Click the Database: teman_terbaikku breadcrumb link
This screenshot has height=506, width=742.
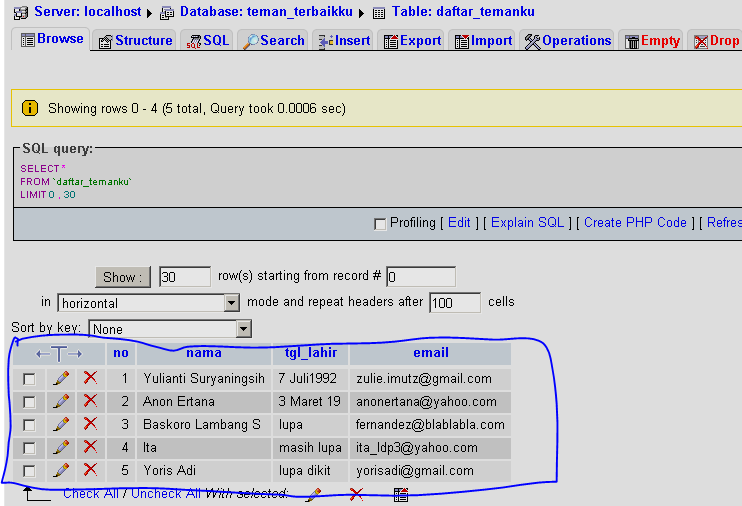click(x=266, y=12)
